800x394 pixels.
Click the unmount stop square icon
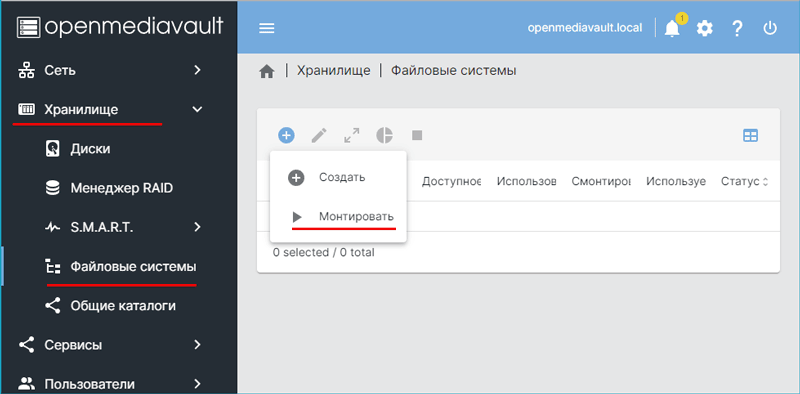pyautogui.click(x=417, y=135)
